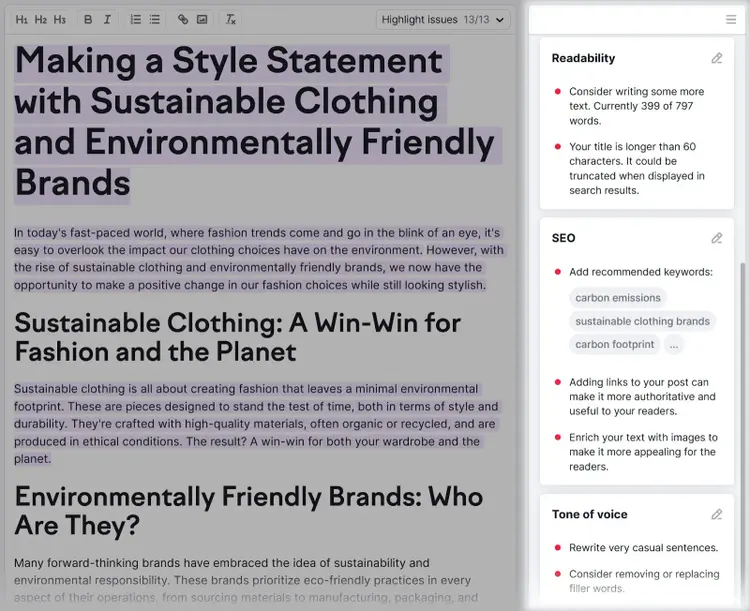Edit SEO settings with pencil icon
The height and width of the screenshot is (611, 750).
point(717,238)
